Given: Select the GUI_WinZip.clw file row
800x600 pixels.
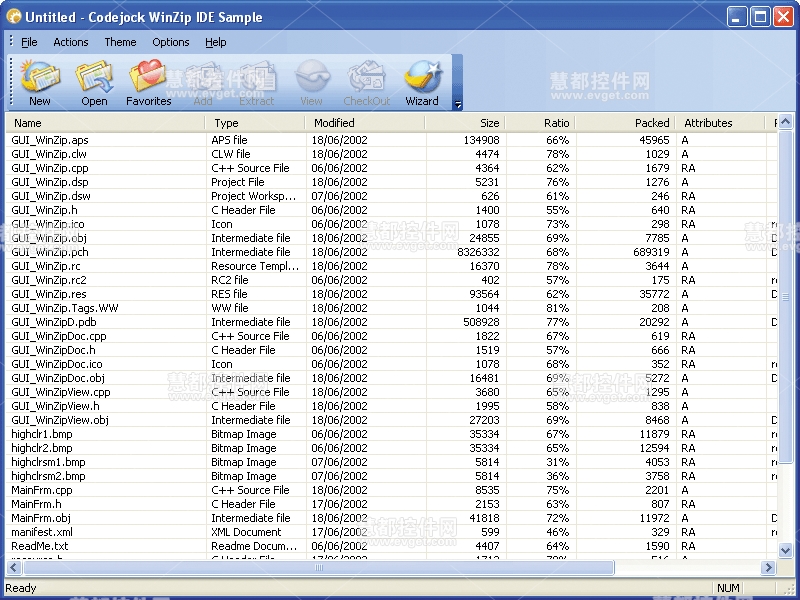Looking at the screenshot, I should pyautogui.click(x=392, y=154).
